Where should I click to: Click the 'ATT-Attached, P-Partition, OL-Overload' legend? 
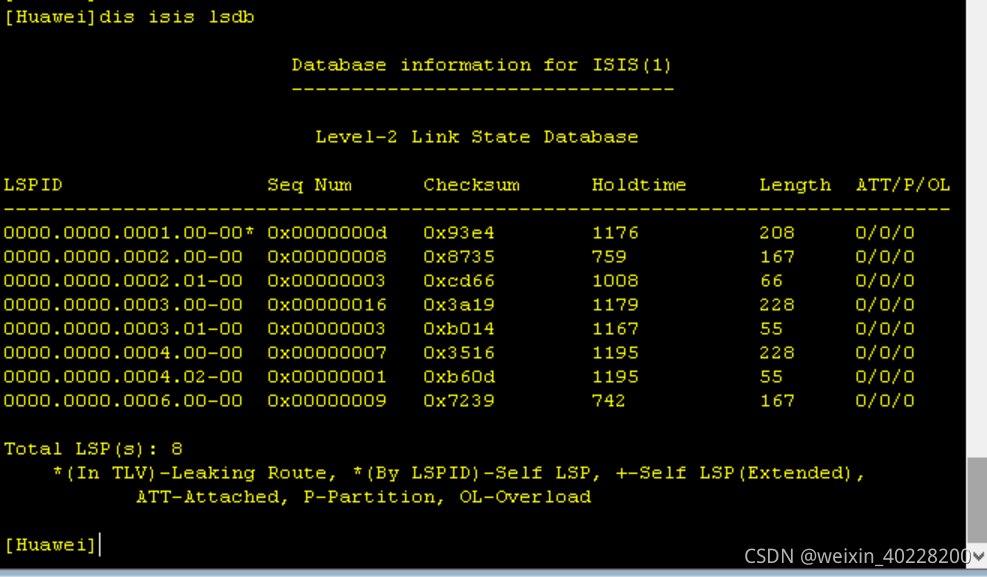(364, 497)
